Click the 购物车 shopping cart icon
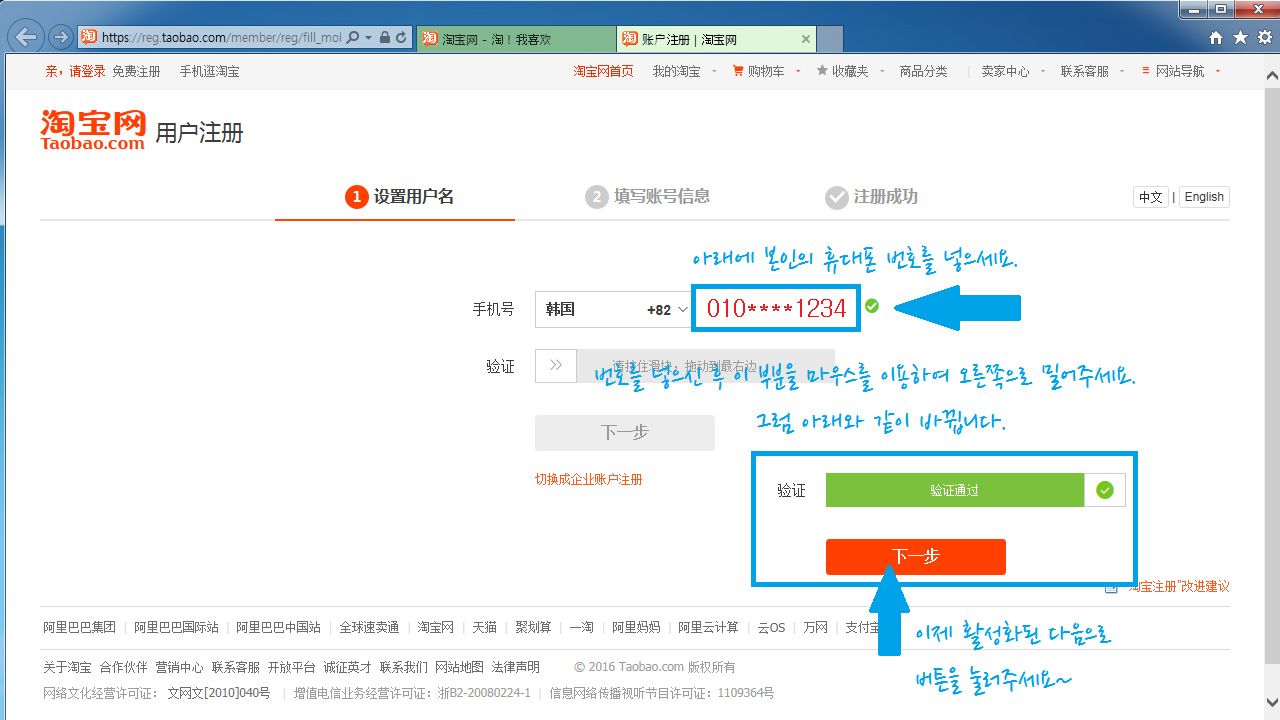Image resolution: width=1280 pixels, height=720 pixels. click(738, 71)
